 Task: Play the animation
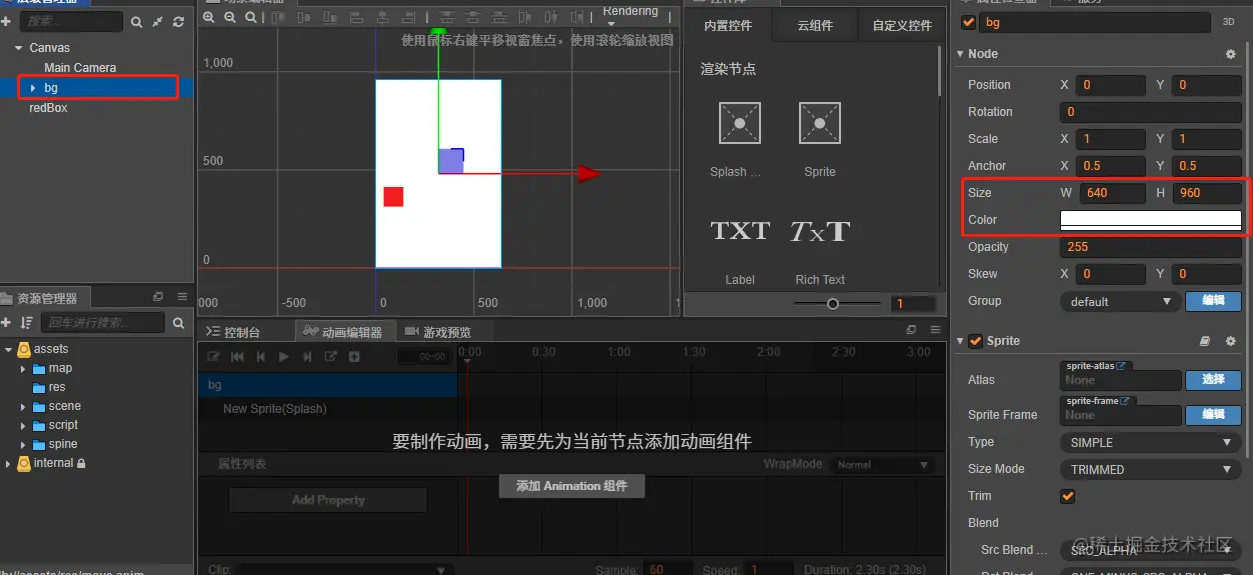point(284,357)
